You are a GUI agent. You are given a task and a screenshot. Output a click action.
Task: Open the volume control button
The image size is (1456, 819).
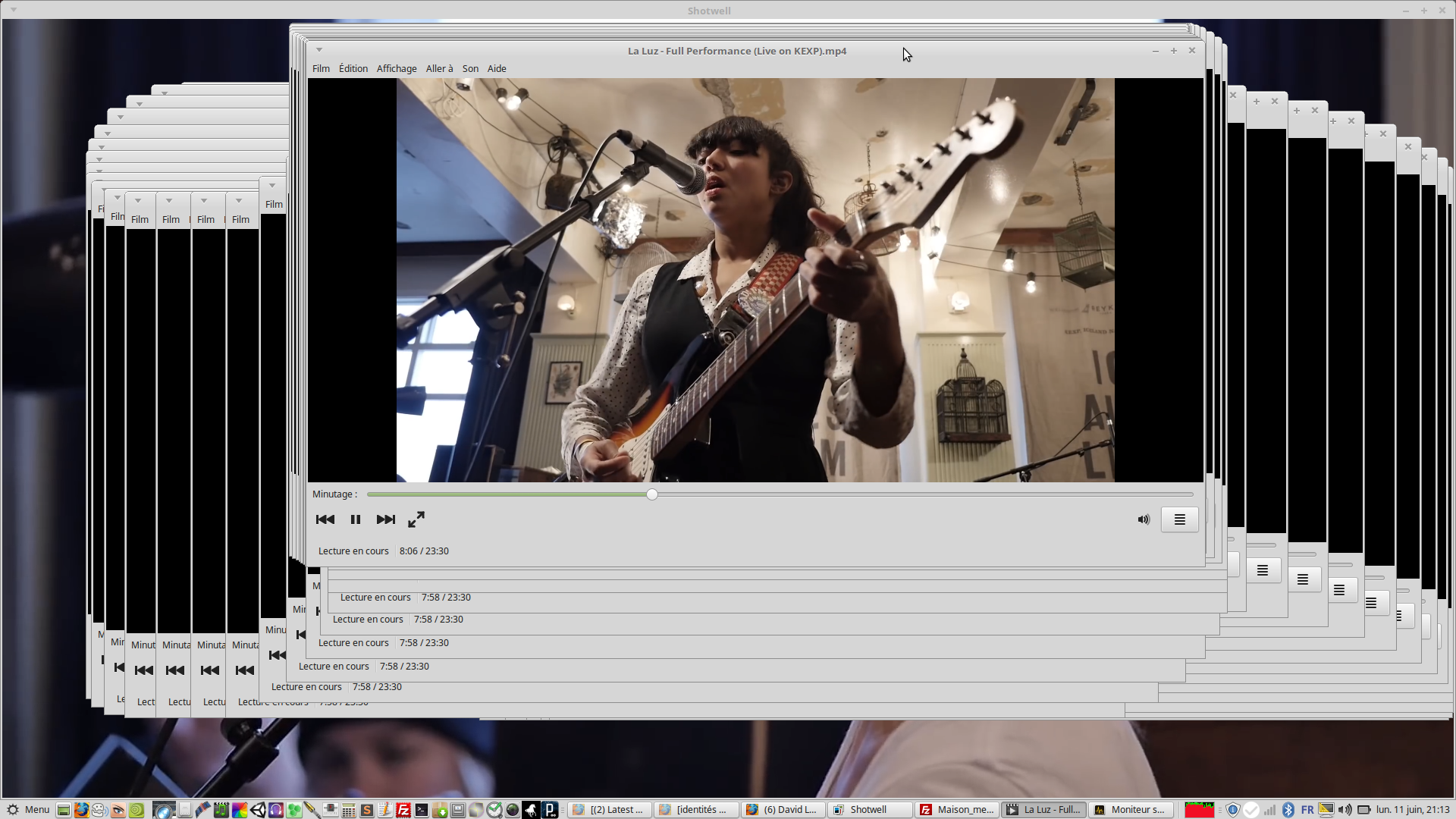point(1144,519)
